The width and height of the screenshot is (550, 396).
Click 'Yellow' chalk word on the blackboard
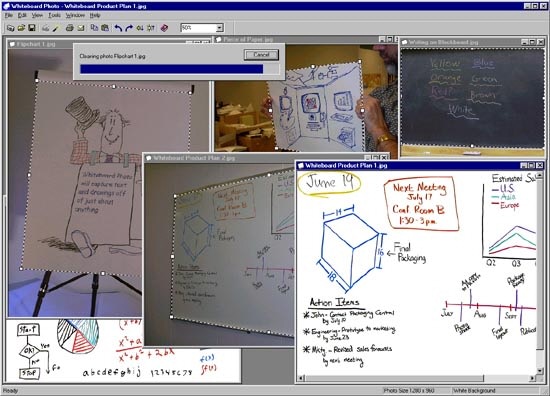(x=445, y=64)
